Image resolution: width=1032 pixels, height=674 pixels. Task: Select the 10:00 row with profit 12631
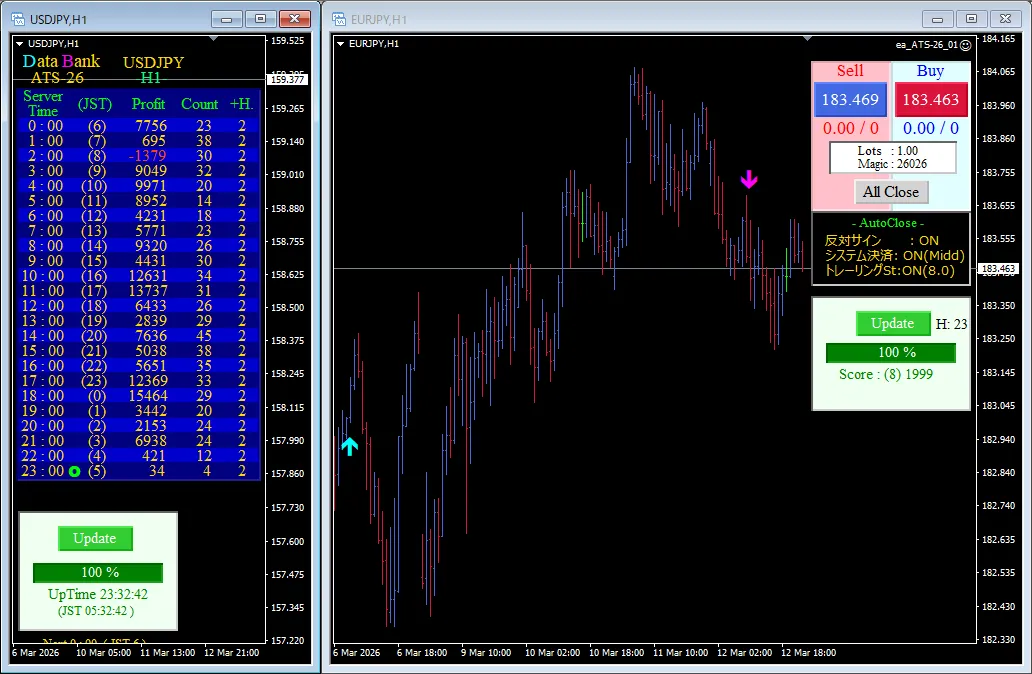pos(138,276)
